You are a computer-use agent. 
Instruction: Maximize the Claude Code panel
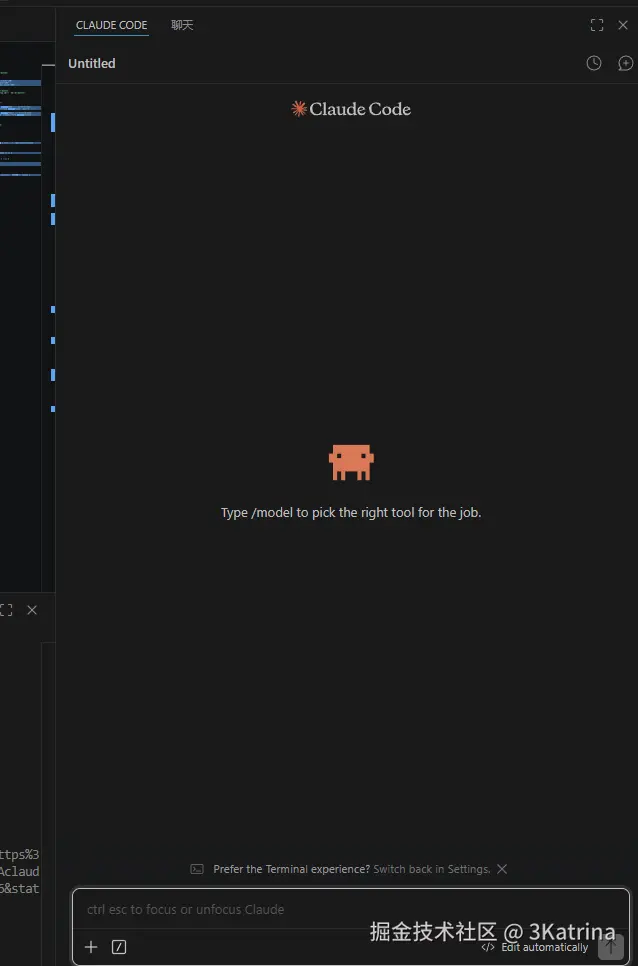coord(597,25)
